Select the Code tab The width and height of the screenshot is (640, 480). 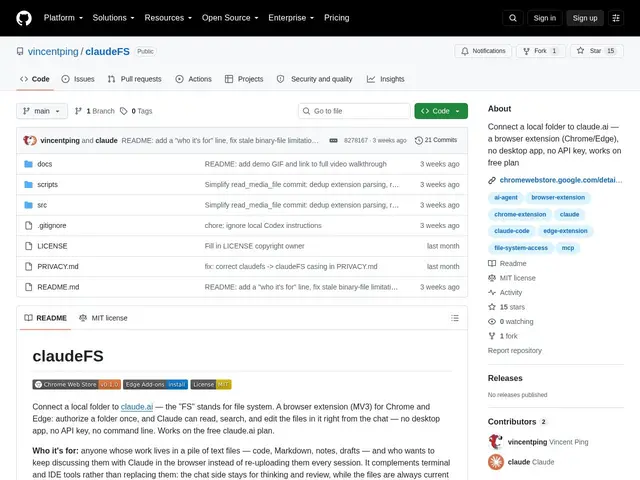pyautogui.click(x=35, y=79)
